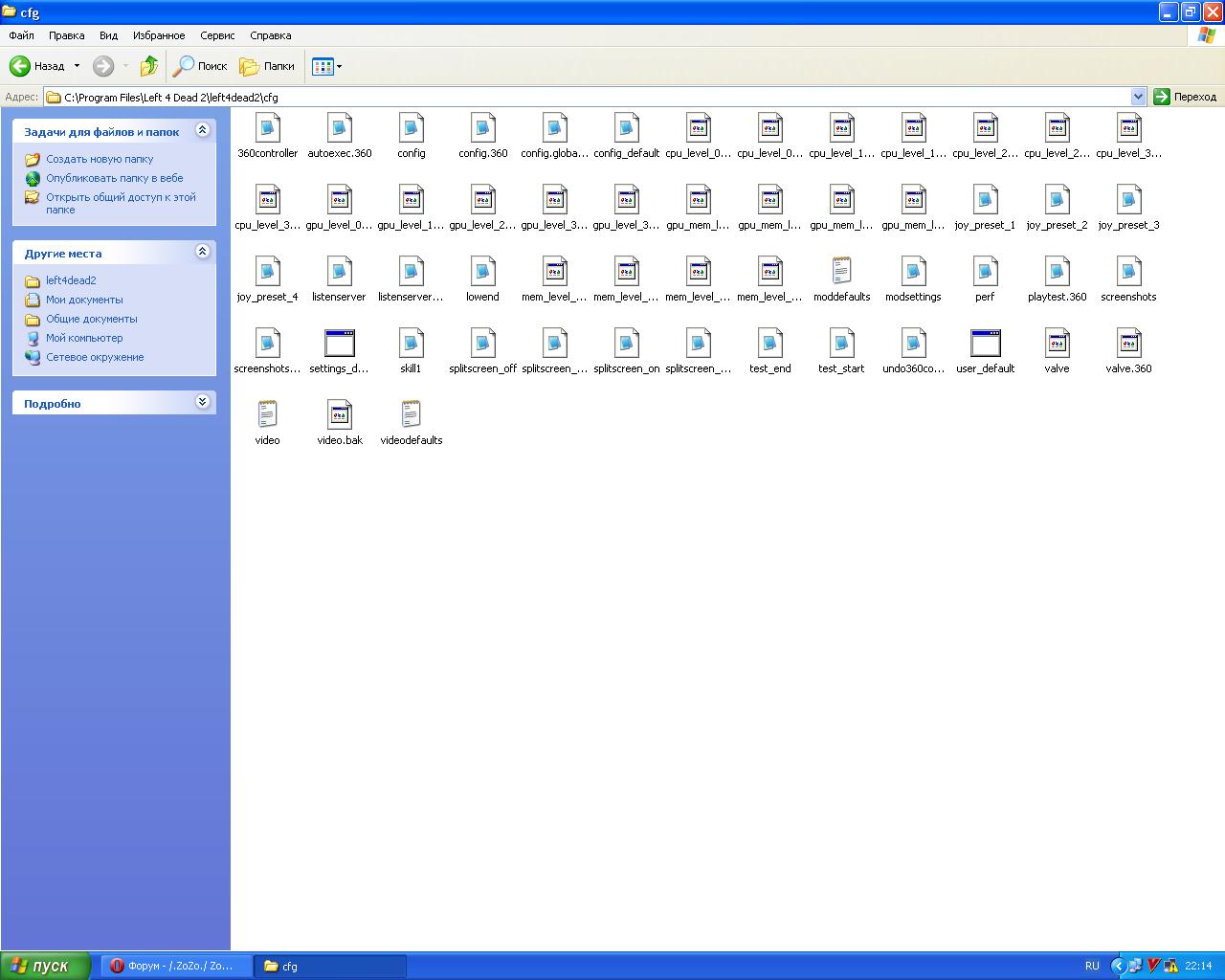Click the Создать новую папку link
1225x980 pixels.
click(100, 159)
